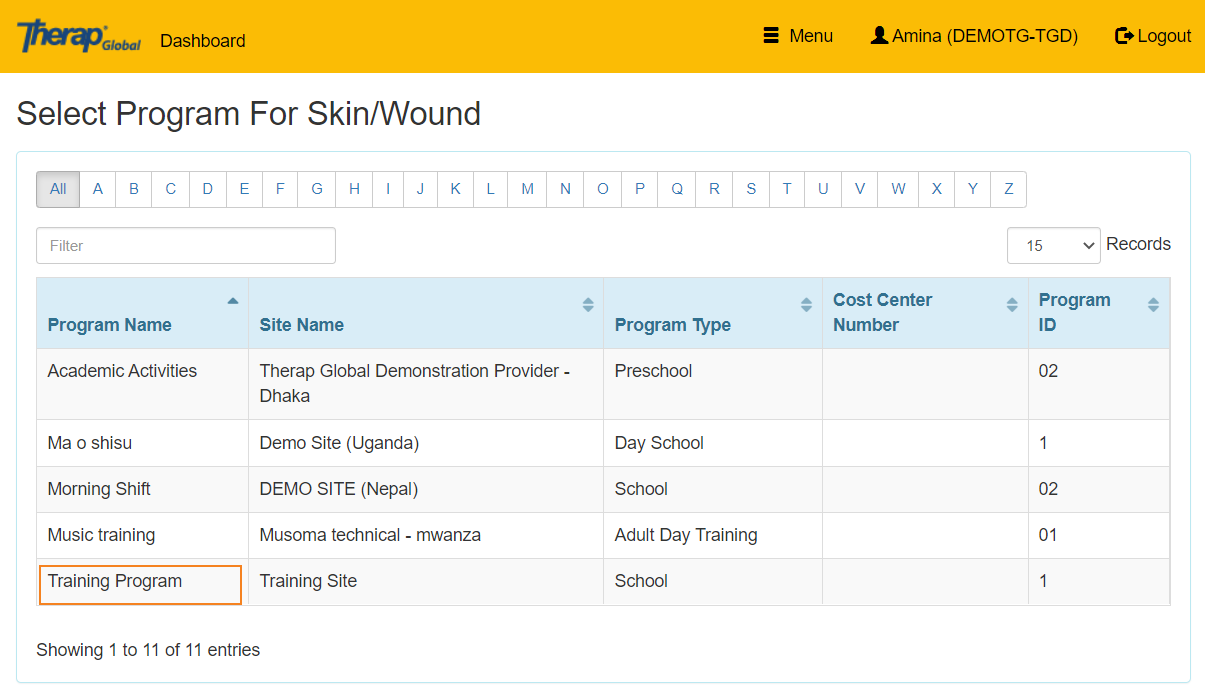The height and width of the screenshot is (699, 1205).
Task: Open the hamburger Menu icon
Action: (771, 36)
